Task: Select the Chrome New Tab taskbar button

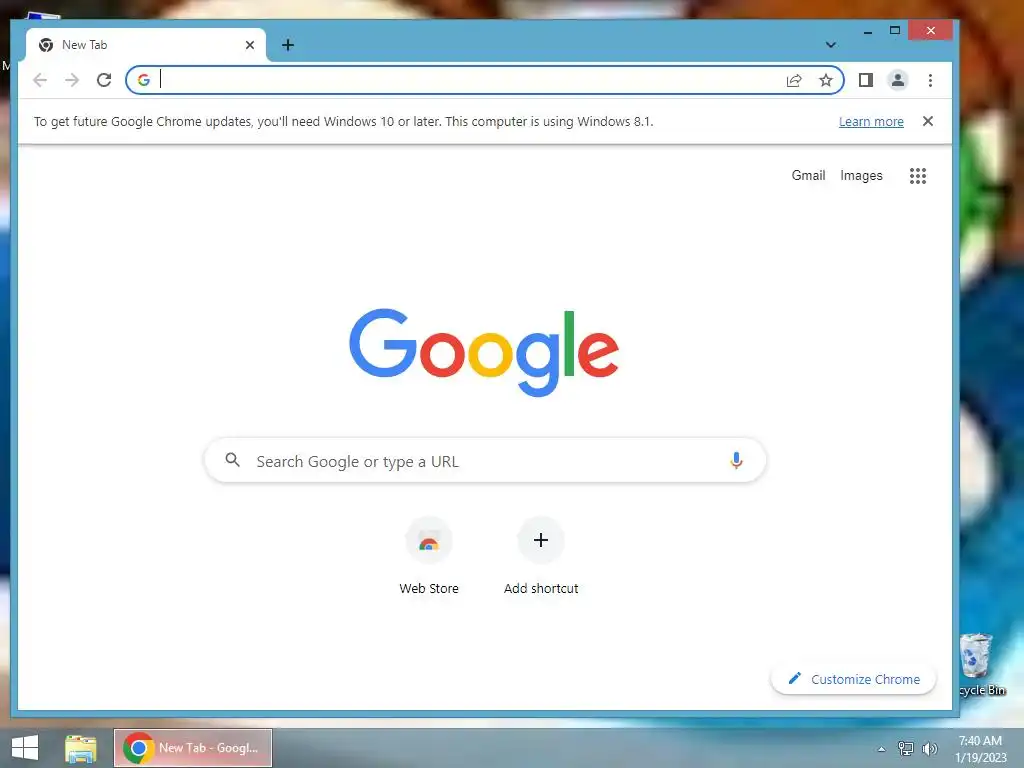Action: (x=193, y=748)
